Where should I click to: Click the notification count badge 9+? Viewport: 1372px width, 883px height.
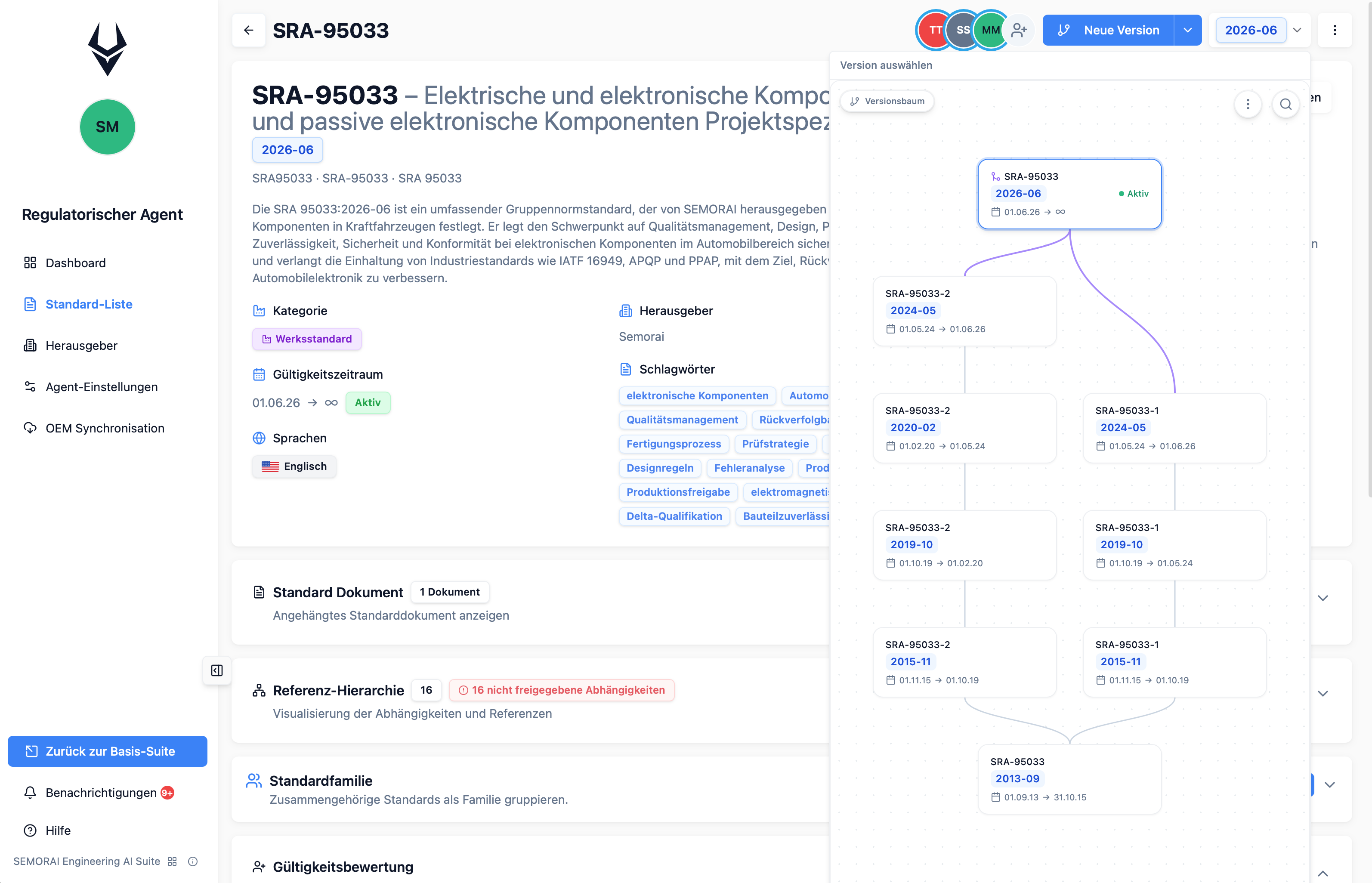pos(167,793)
